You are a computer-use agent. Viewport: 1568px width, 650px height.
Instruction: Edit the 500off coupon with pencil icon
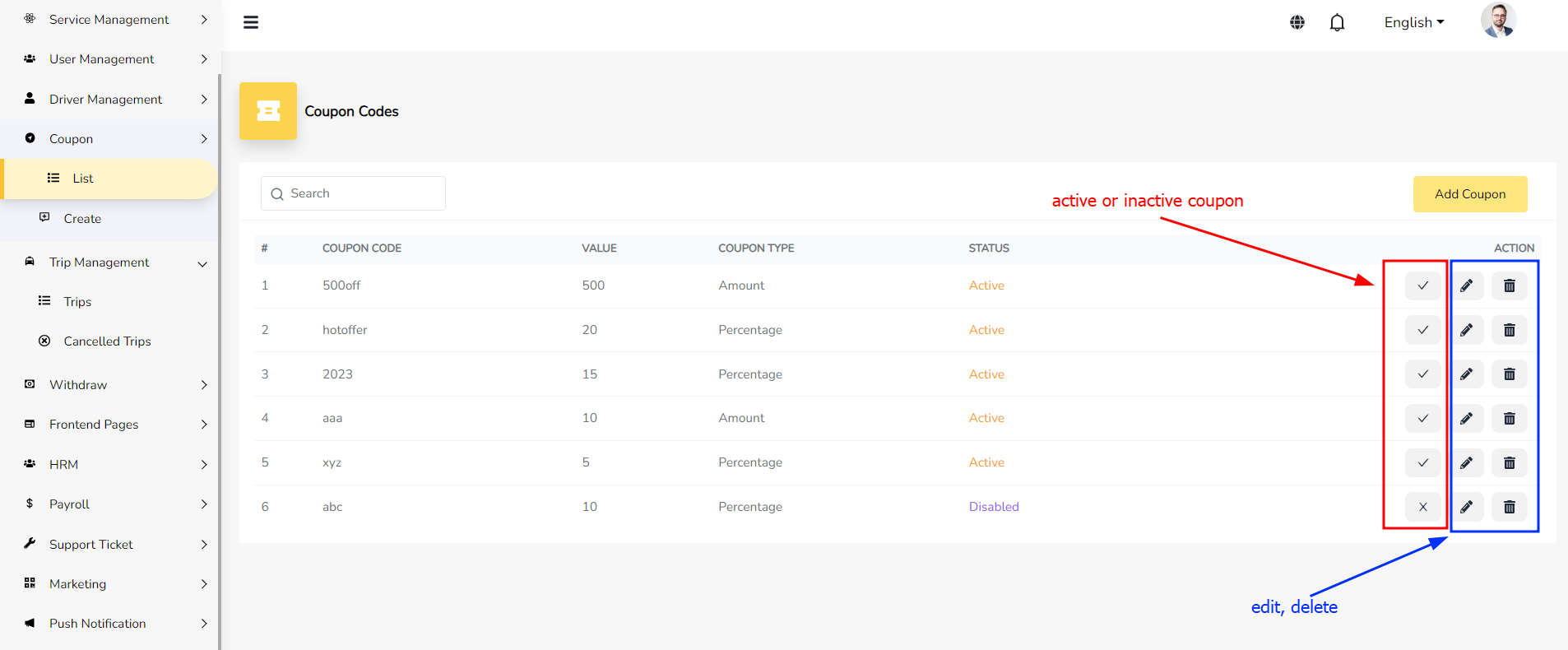(x=1466, y=286)
